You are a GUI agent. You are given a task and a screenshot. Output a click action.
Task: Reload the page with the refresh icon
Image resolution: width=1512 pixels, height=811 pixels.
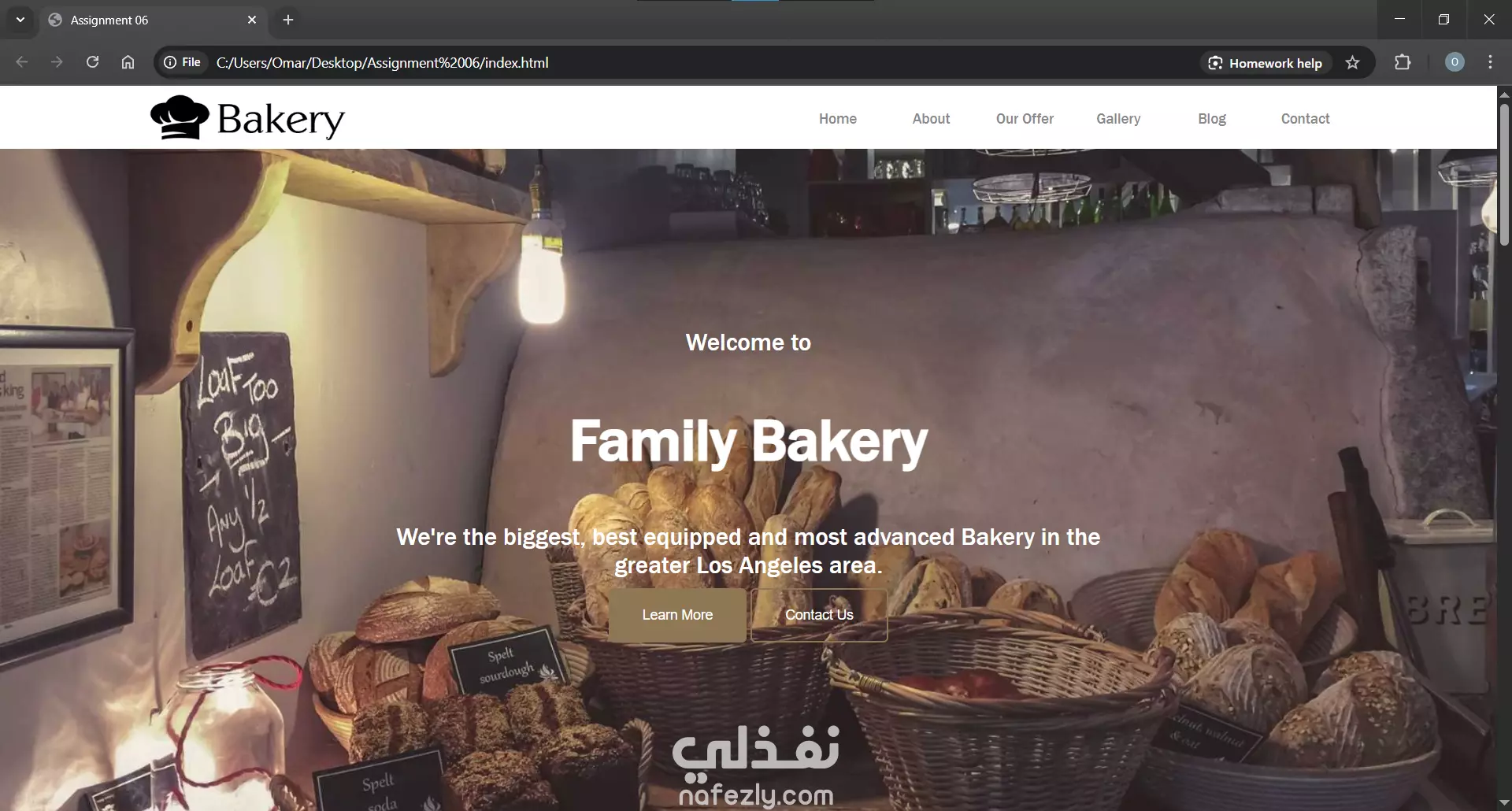tap(92, 62)
